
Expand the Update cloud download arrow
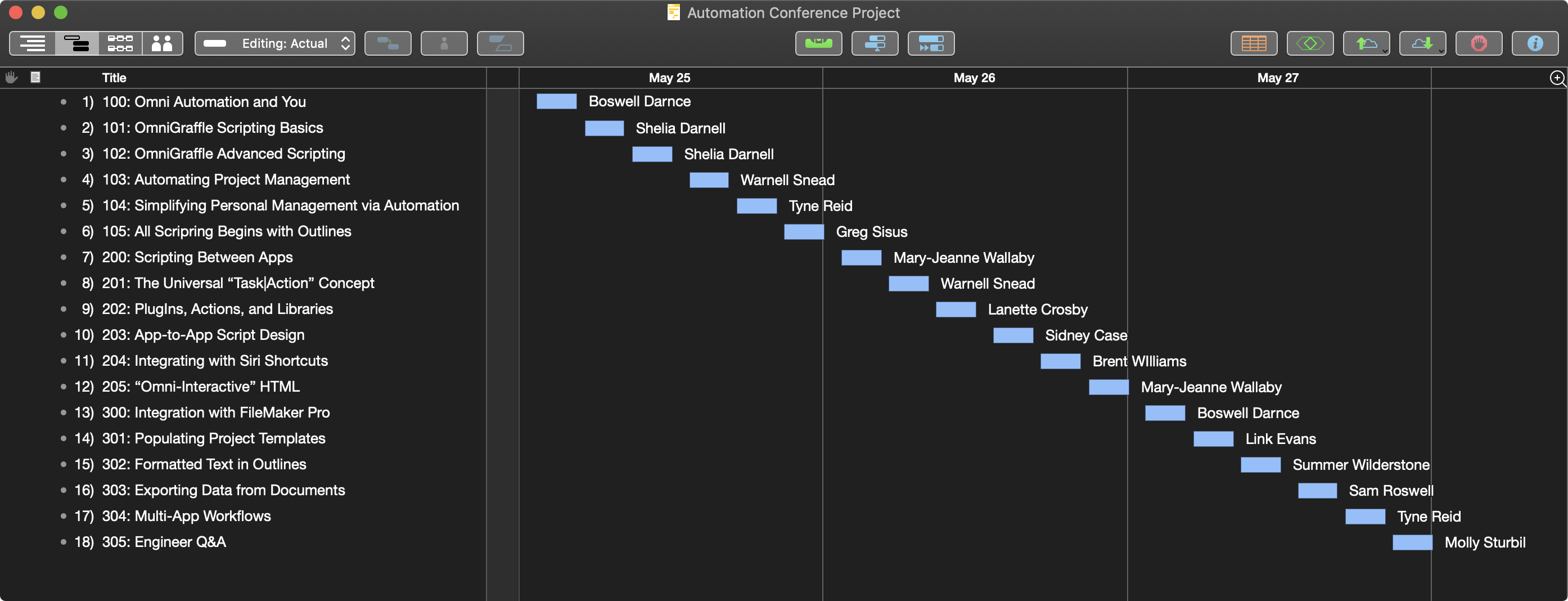(1441, 50)
